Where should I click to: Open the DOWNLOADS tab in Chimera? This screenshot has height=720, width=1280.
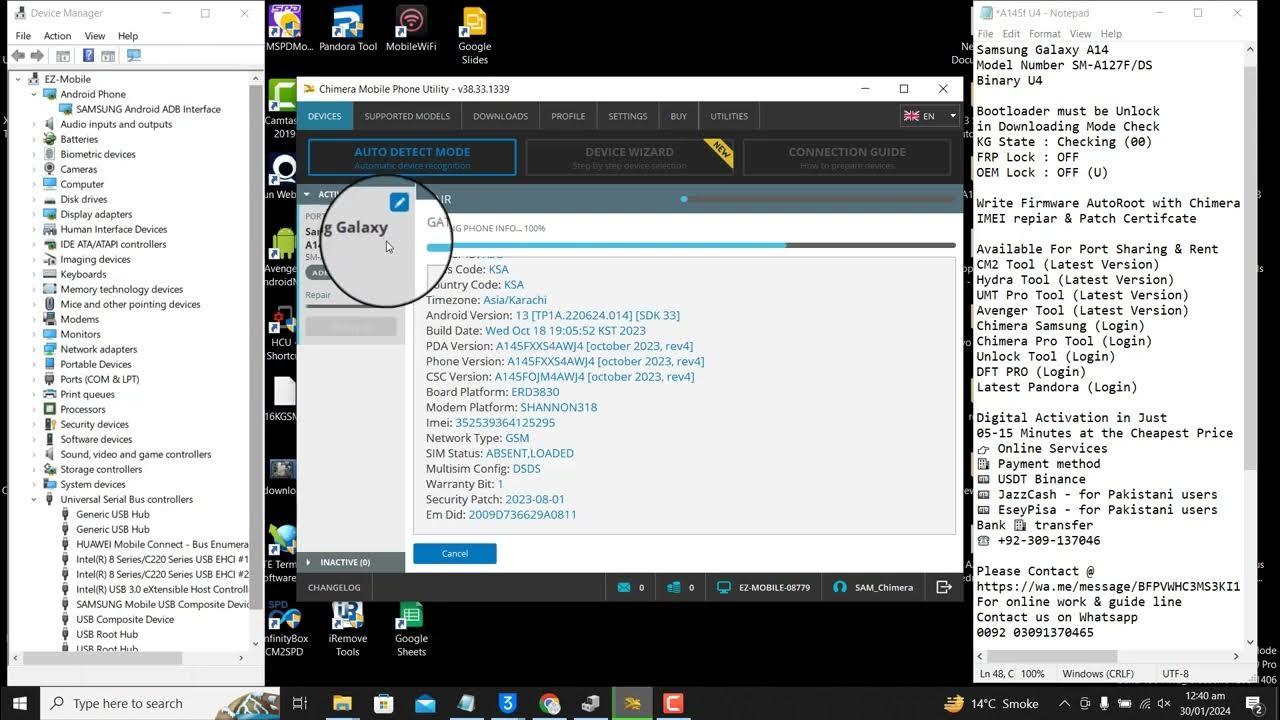pyautogui.click(x=500, y=116)
